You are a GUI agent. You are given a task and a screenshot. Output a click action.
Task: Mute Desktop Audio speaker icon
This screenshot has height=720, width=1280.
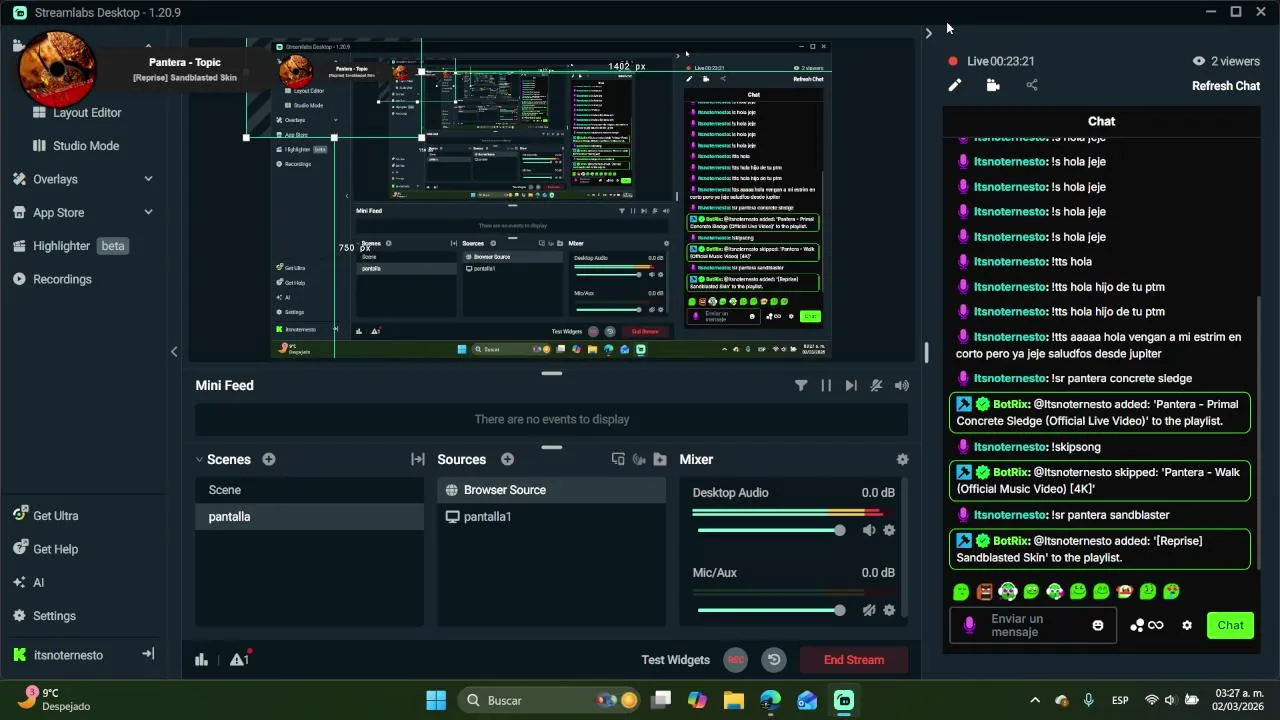point(869,530)
